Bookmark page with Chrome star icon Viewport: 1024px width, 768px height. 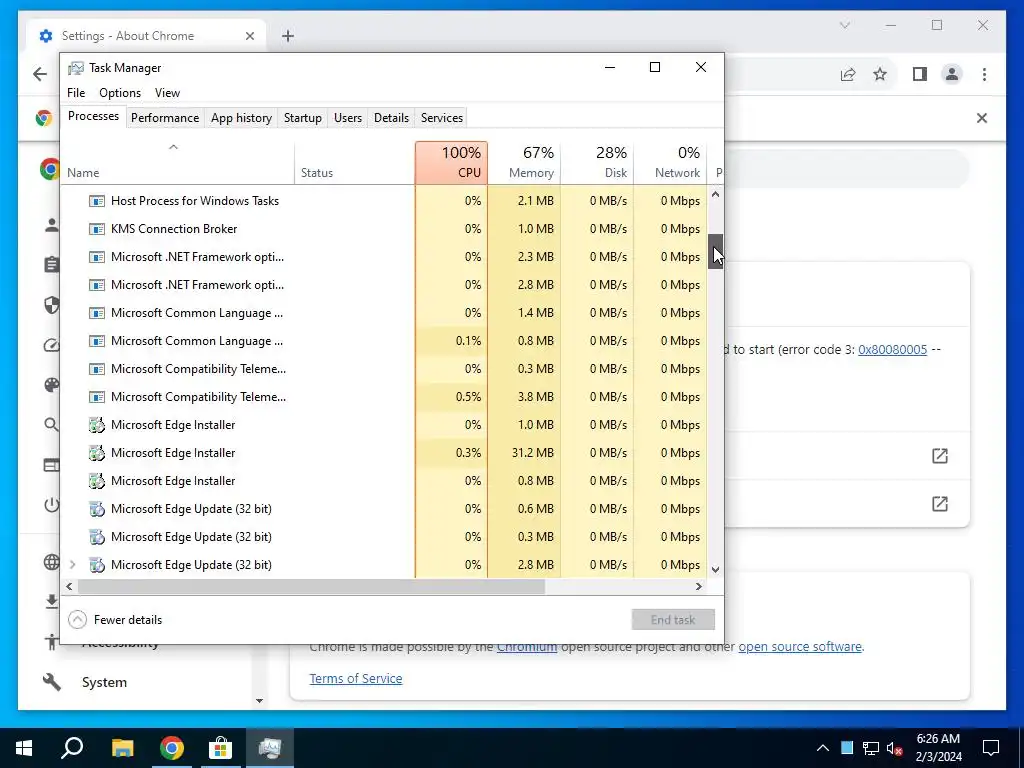tap(880, 74)
